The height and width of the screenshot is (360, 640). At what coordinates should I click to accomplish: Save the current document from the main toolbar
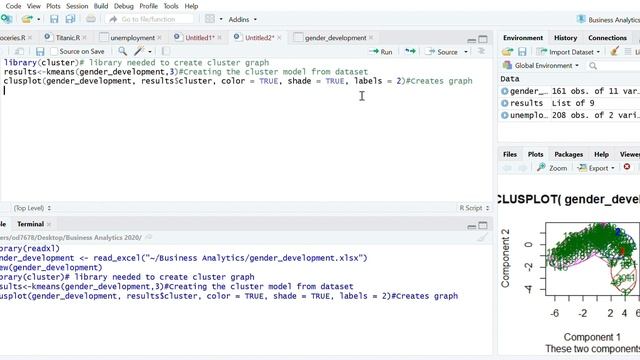pyautogui.click(x=54, y=19)
